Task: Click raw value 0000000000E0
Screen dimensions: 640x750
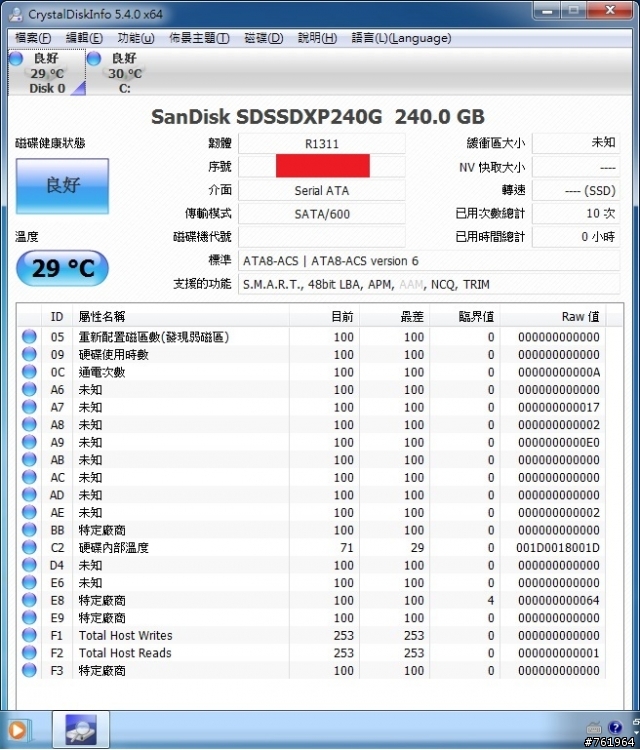Action: 559,442
